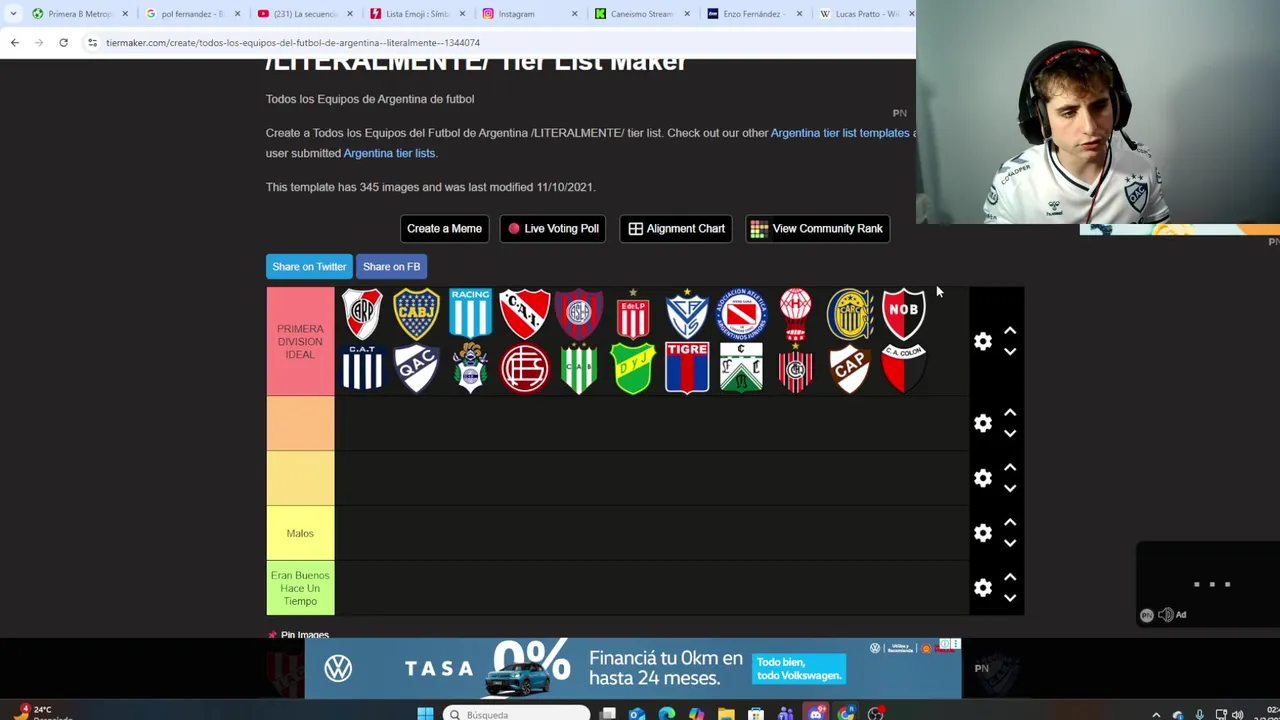The image size is (1280, 720).
Task: View Community Rank
Action: 817,229
